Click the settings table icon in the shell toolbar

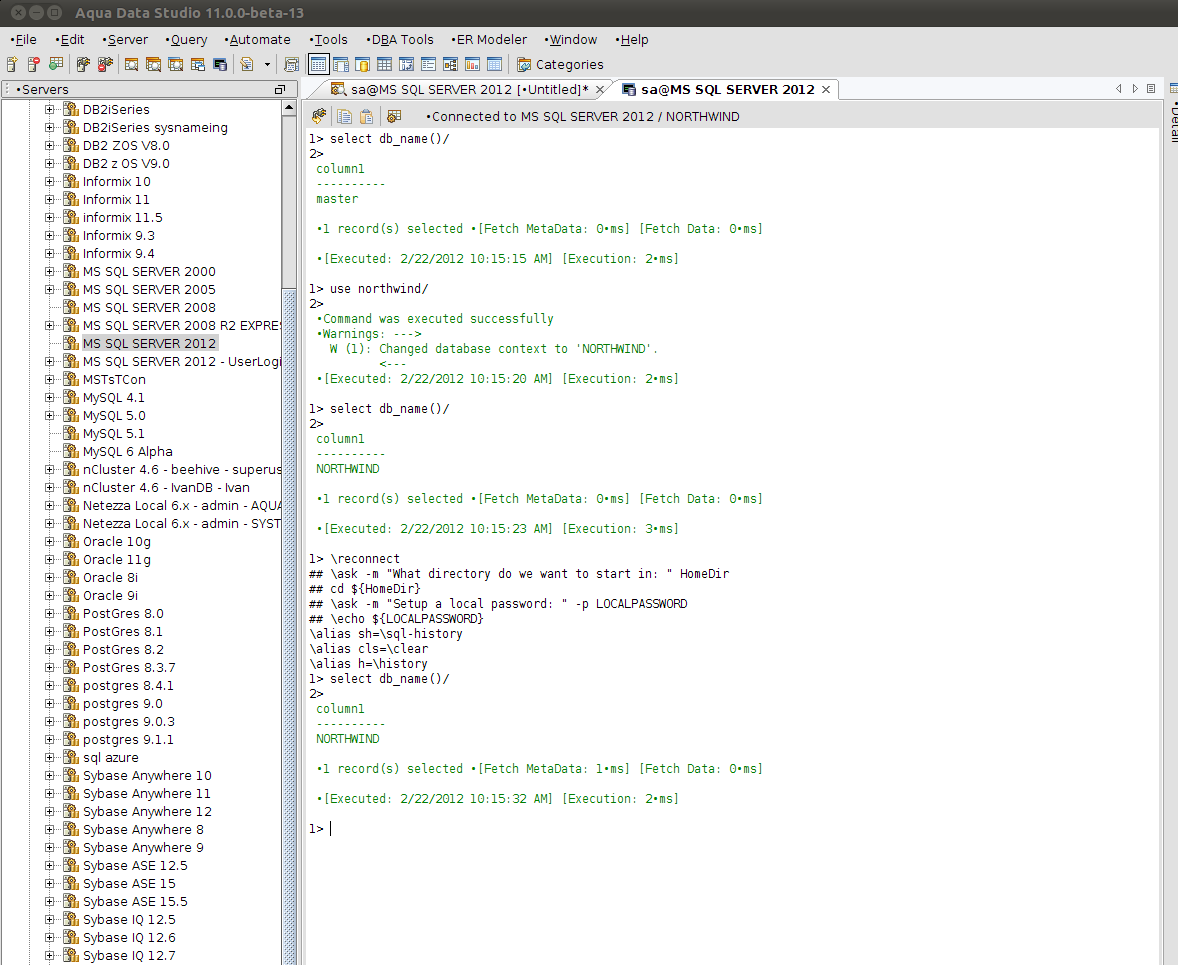click(x=394, y=116)
